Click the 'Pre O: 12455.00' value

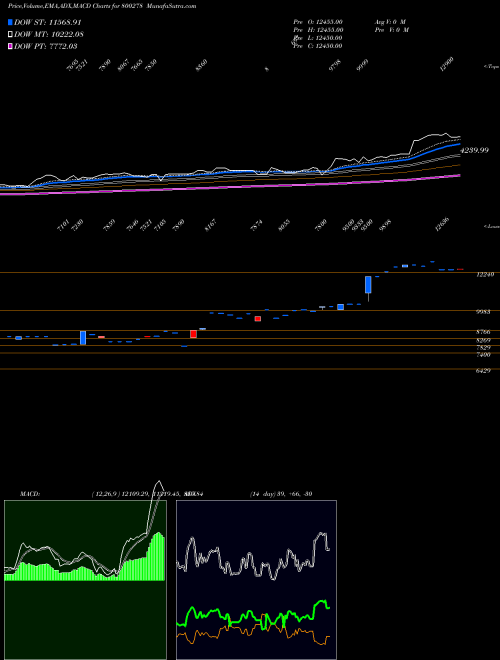click(318, 21)
